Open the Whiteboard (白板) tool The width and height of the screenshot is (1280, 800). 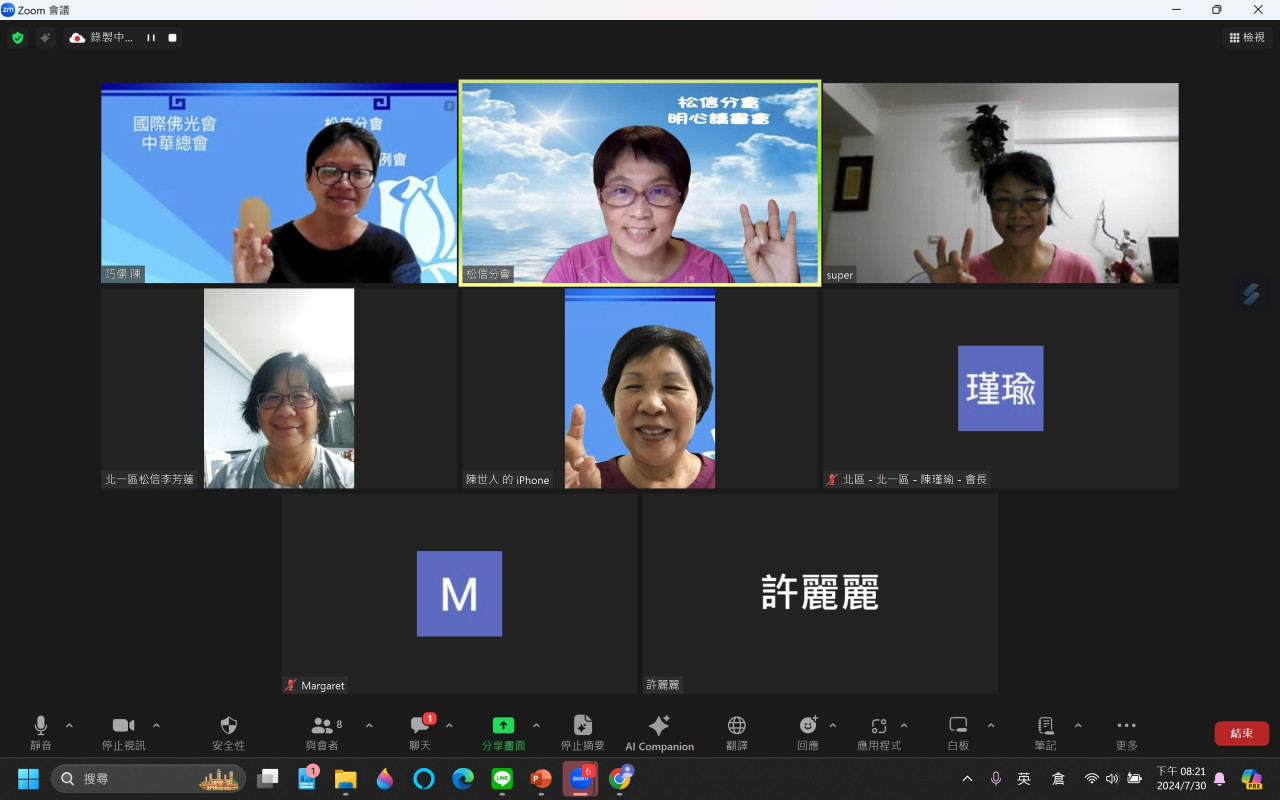958,733
